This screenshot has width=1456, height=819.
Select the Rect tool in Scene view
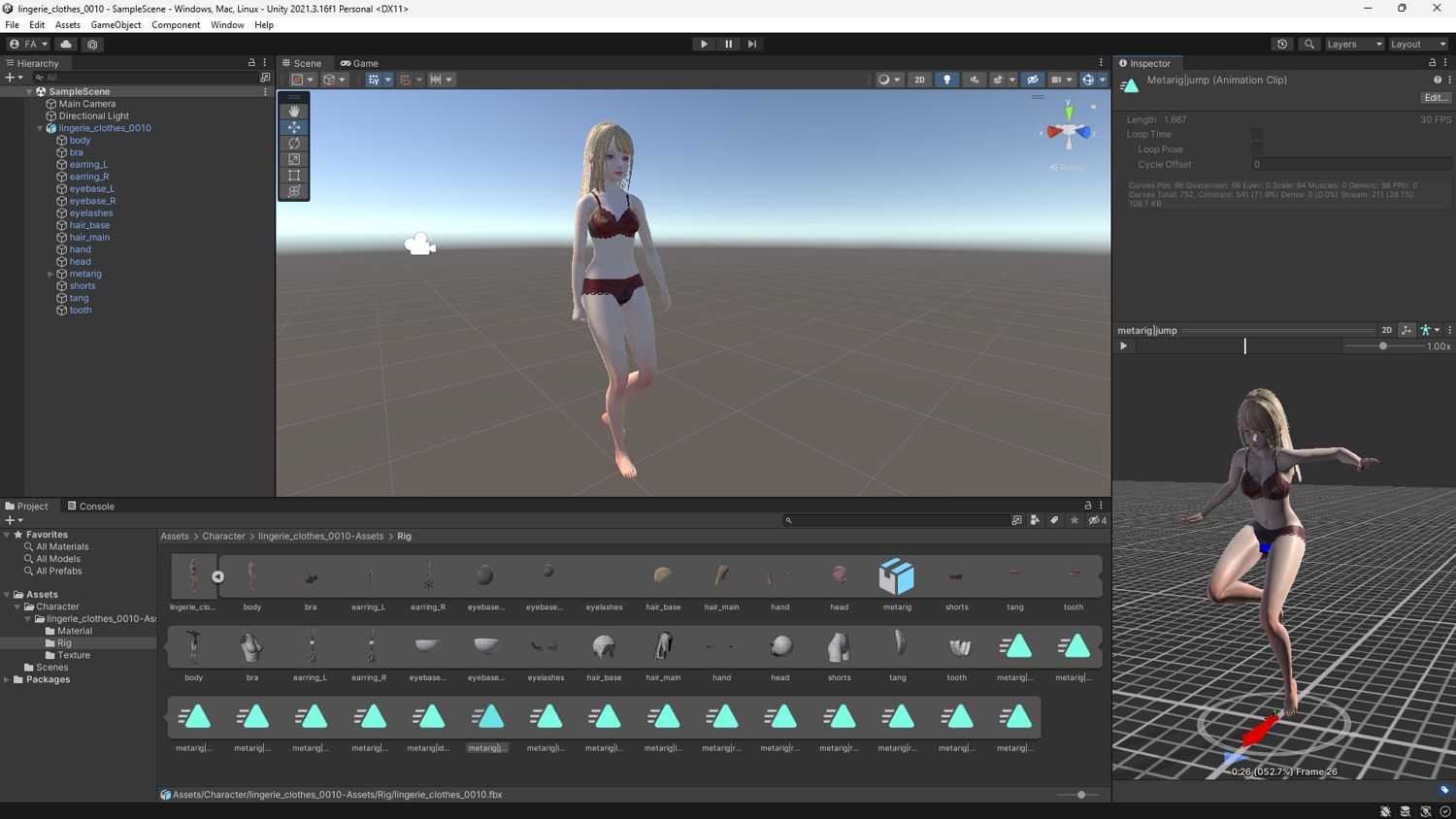coord(294,176)
